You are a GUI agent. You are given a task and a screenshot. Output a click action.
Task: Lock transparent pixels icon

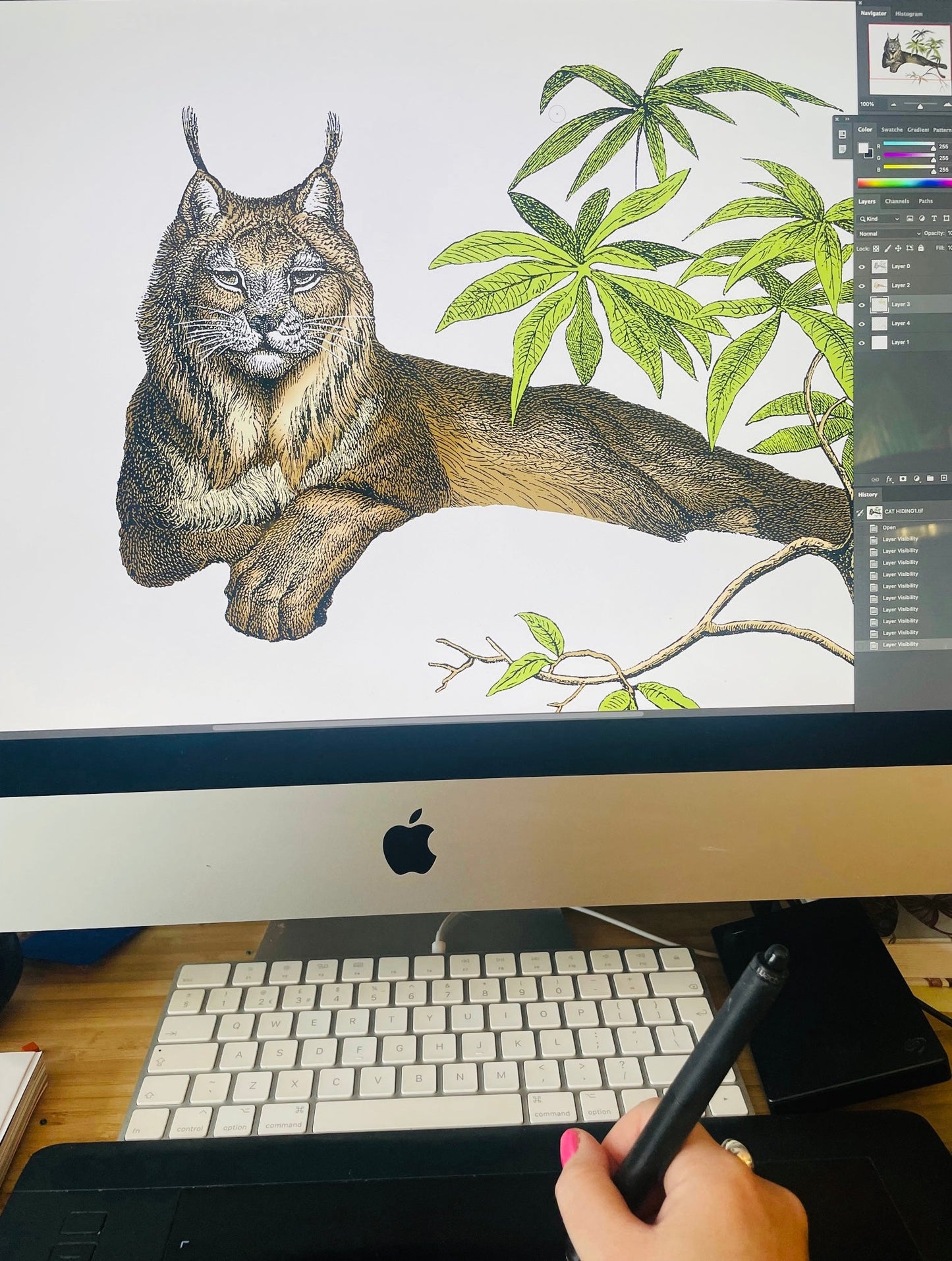click(x=876, y=248)
